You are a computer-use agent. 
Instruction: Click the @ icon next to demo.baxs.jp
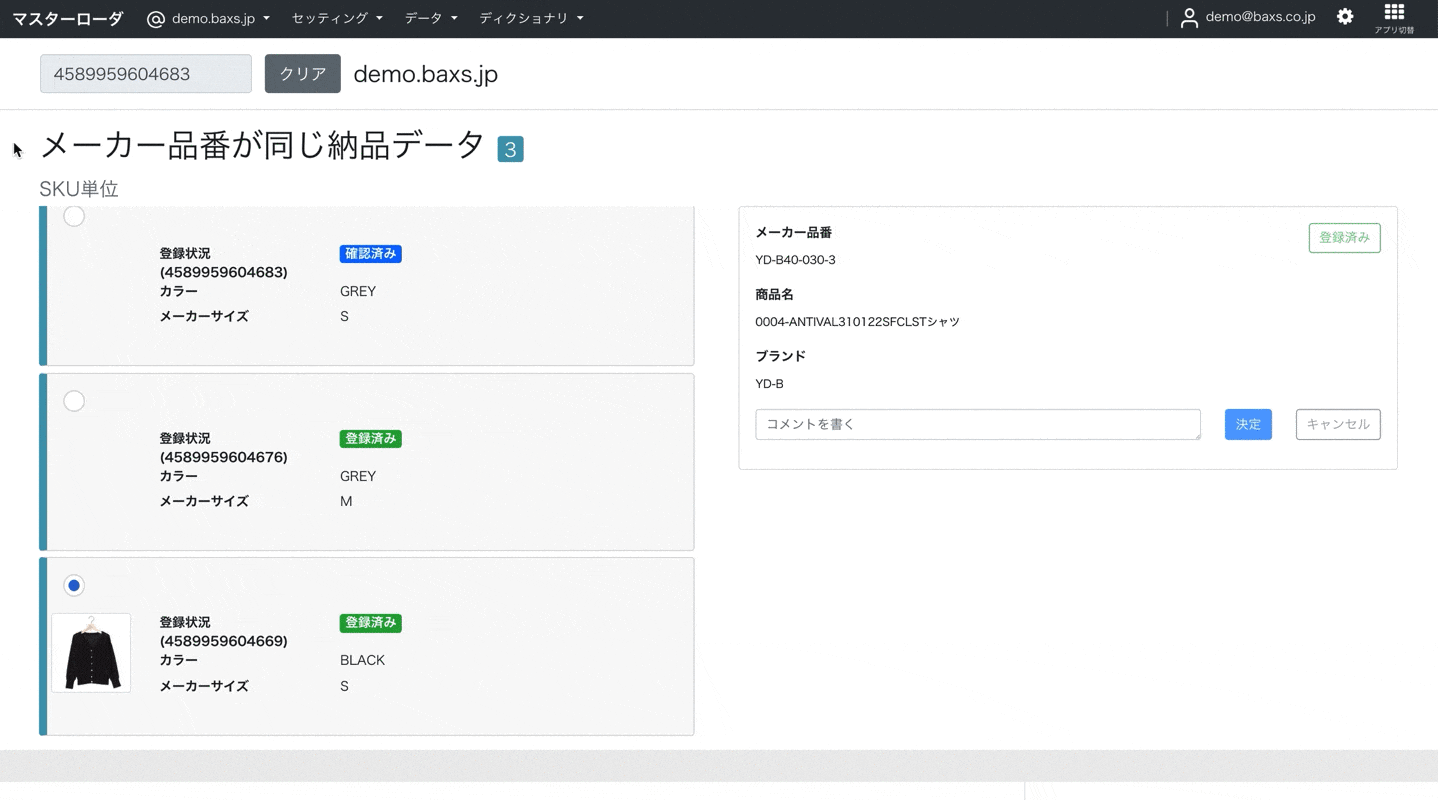pyautogui.click(x=155, y=17)
